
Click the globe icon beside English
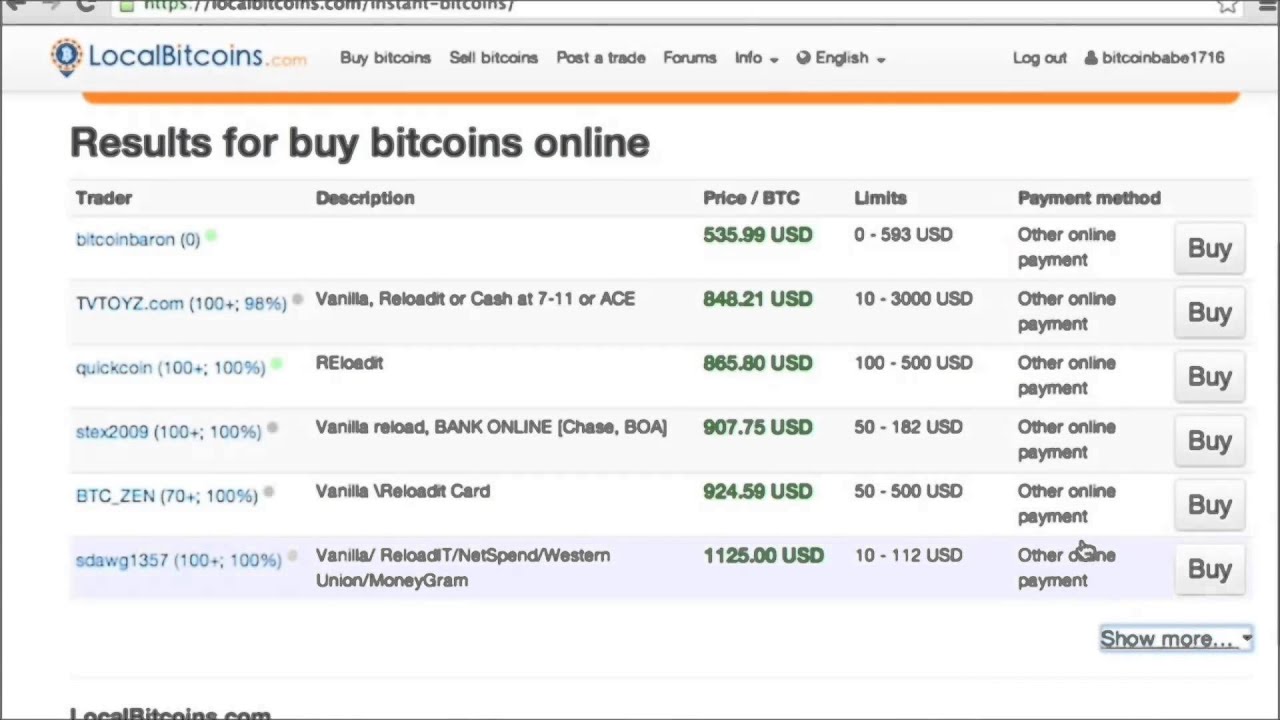(x=803, y=58)
